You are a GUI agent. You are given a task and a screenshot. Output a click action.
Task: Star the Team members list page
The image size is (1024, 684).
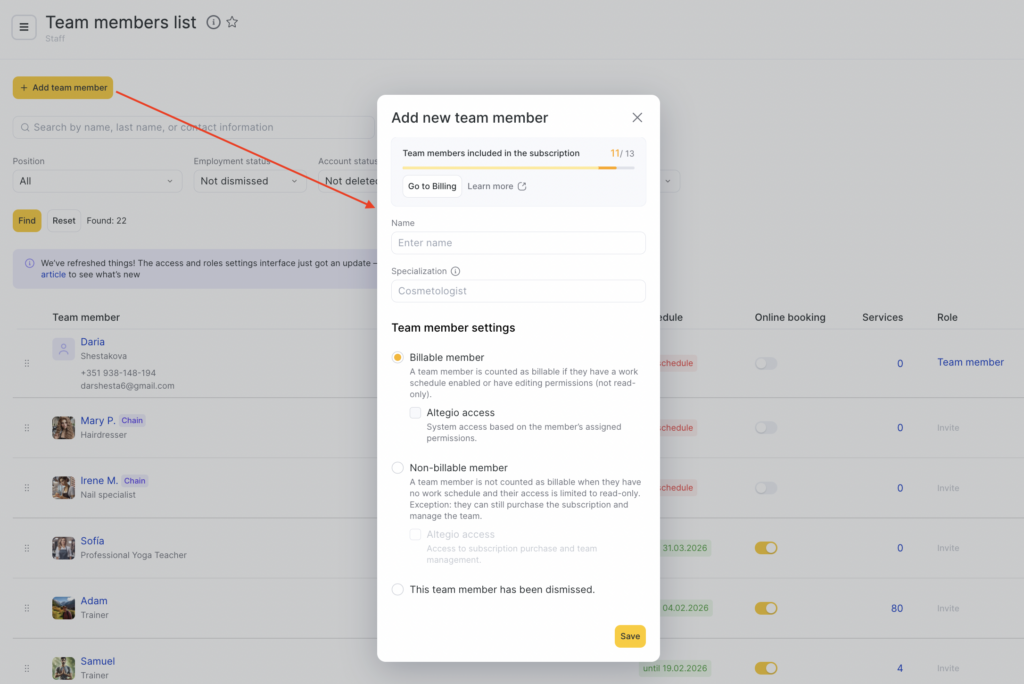click(232, 22)
